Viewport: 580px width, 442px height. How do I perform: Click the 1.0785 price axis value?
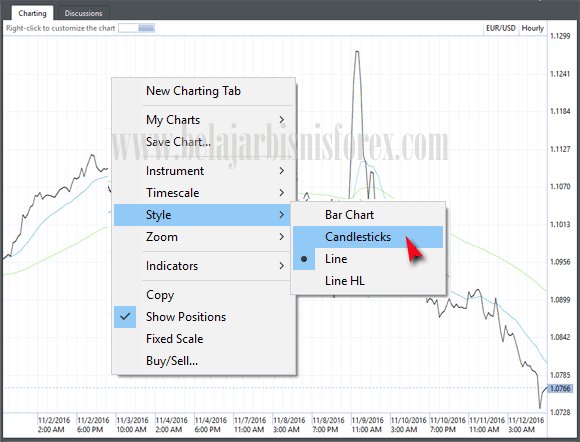click(x=560, y=375)
